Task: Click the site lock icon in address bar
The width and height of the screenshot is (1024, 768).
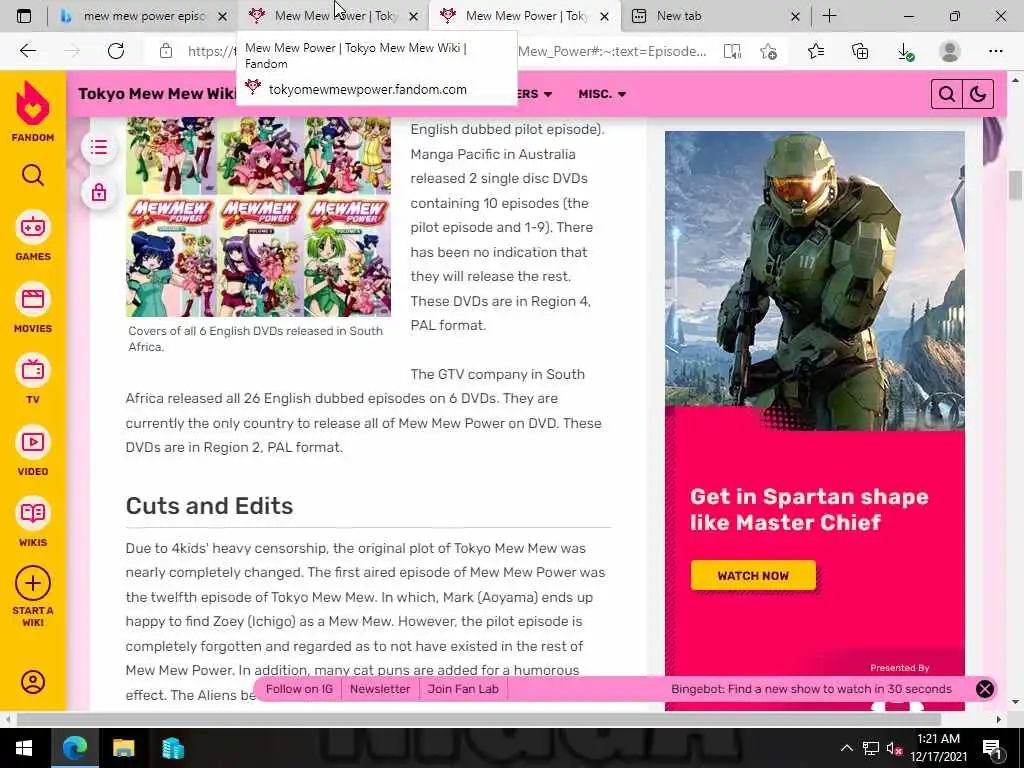Action: (166, 51)
